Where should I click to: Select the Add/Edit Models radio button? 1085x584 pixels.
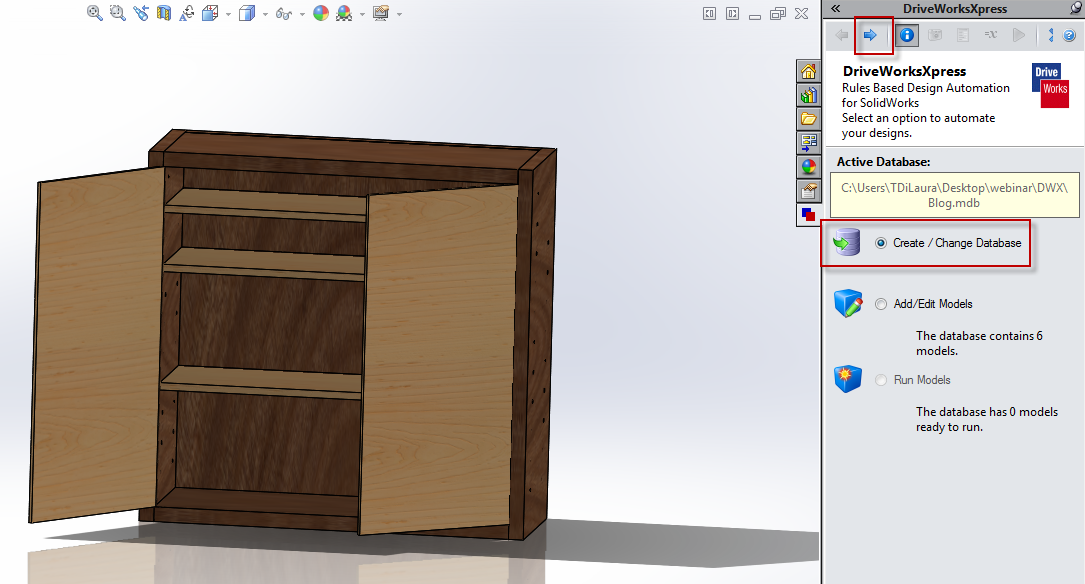(881, 304)
